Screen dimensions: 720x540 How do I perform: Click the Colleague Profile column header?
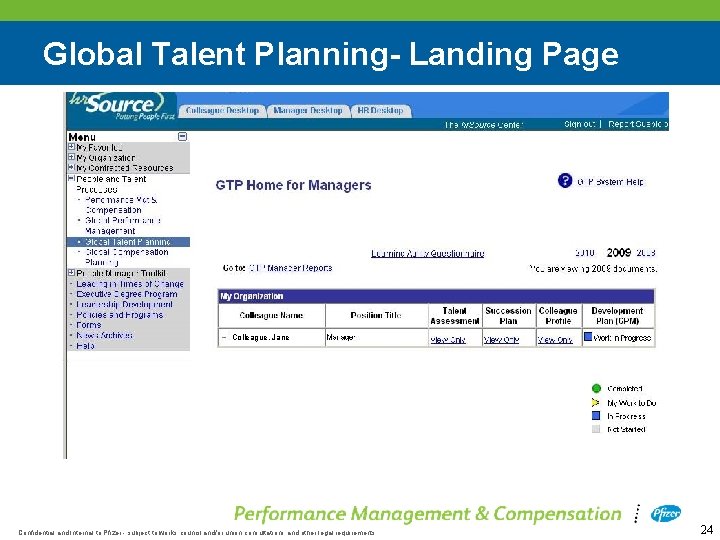(x=558, y=315)
